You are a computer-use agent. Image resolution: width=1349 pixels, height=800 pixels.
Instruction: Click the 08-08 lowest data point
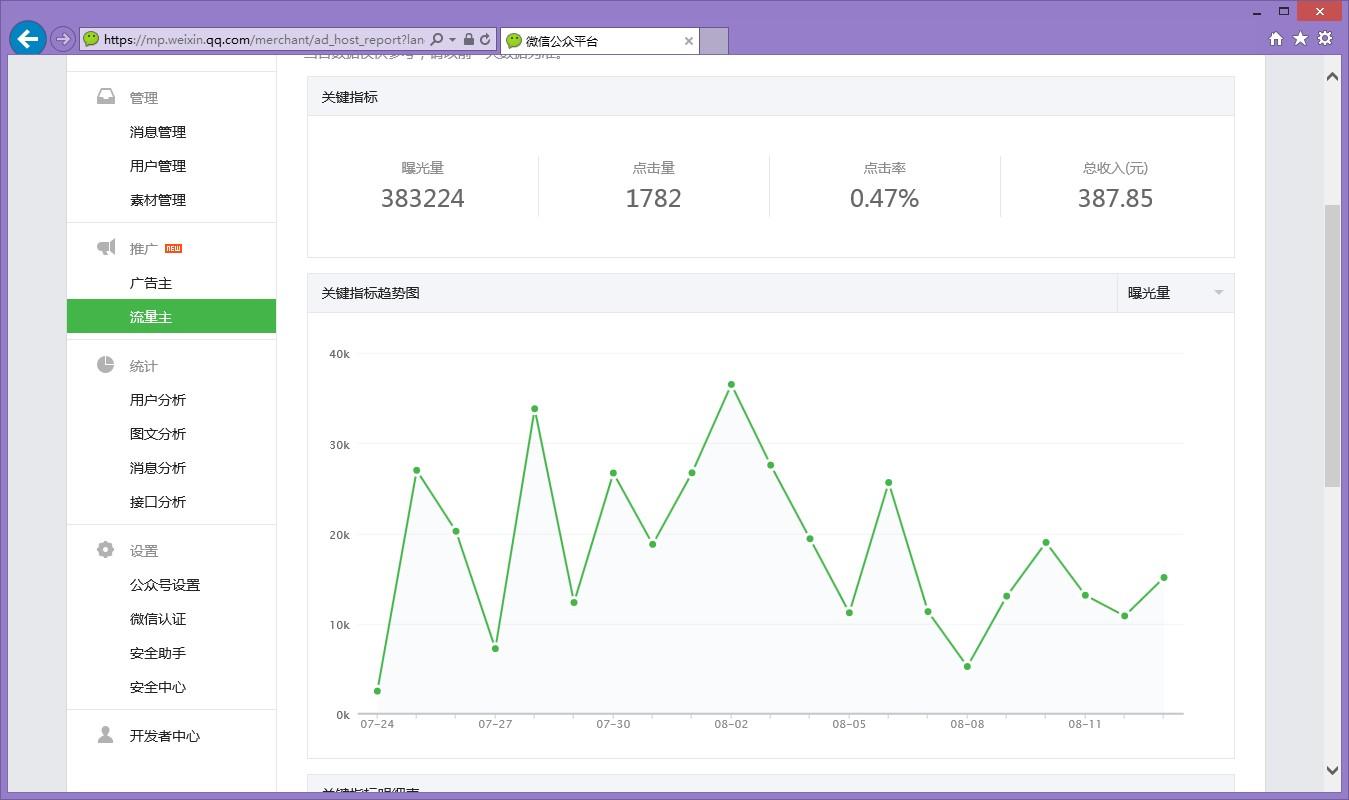click(967, 666)
